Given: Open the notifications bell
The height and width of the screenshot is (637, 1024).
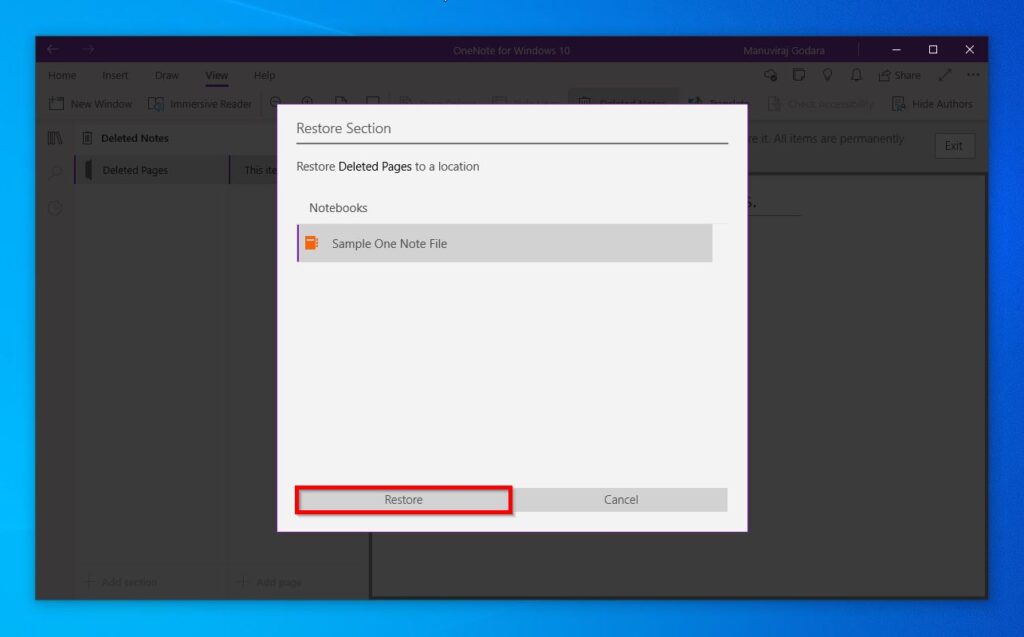Looking at the screenshot, I should (x=856, y=75).
